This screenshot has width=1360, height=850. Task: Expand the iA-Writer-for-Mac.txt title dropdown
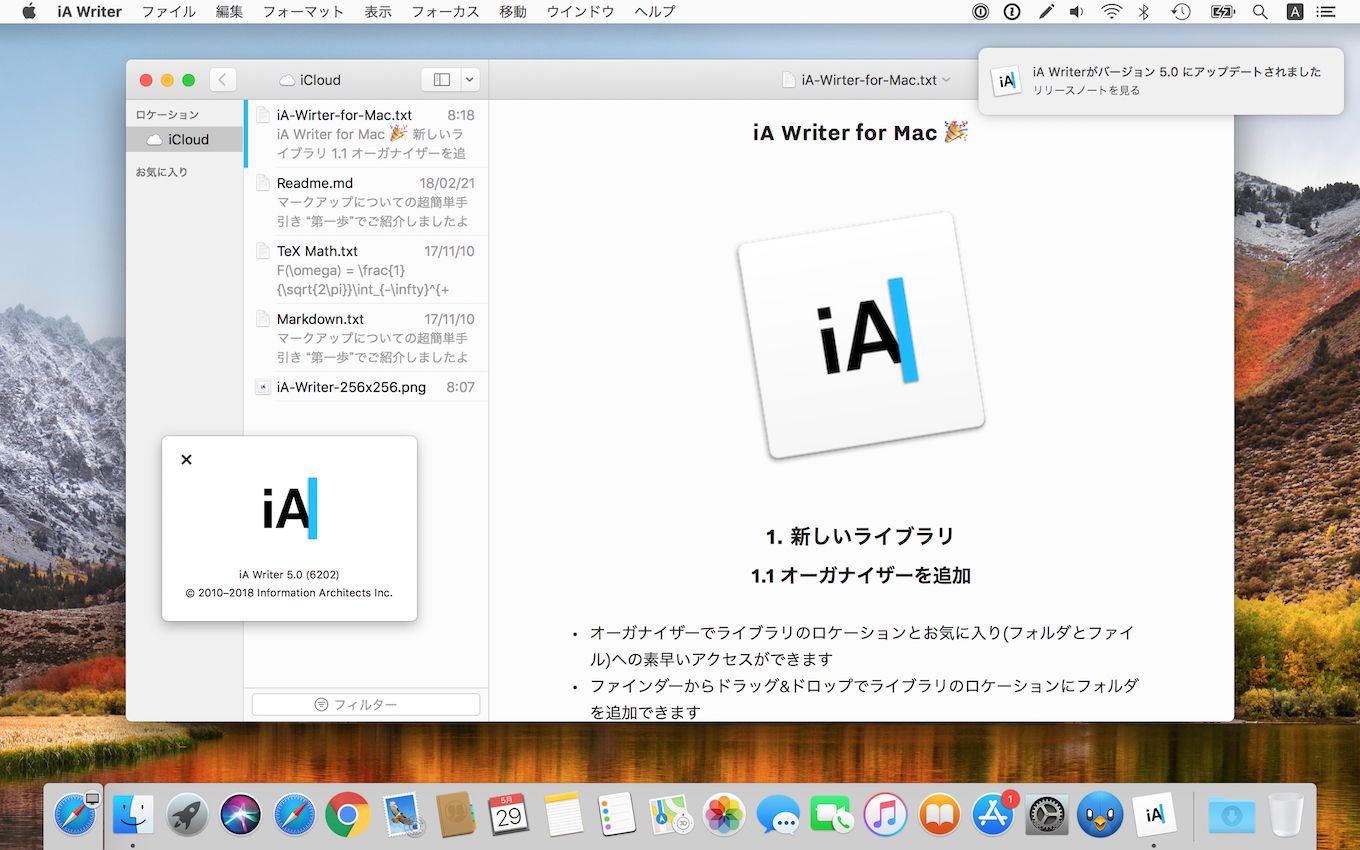(x=946, y=80)
